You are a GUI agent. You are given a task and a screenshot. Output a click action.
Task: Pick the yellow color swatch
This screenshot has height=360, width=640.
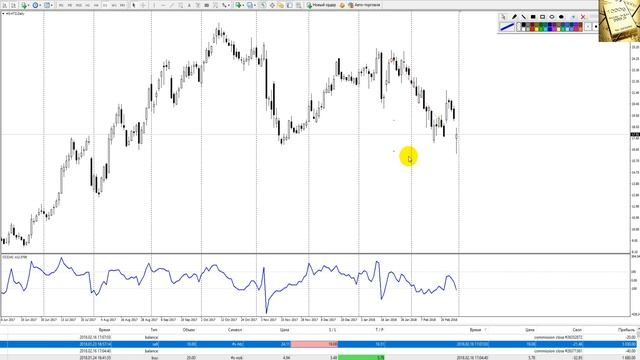[x=536, y=29]
